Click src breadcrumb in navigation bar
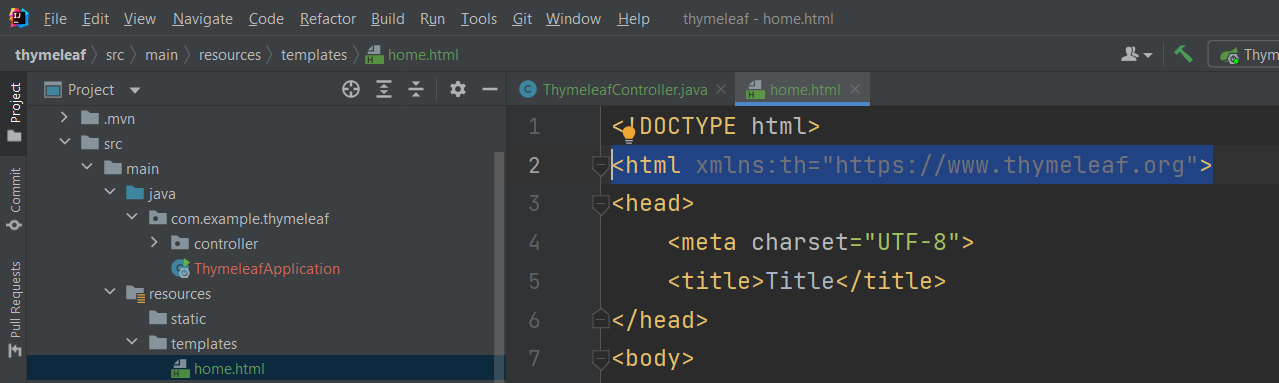This screenshot has width=1279, height=383. coord(115,55)
